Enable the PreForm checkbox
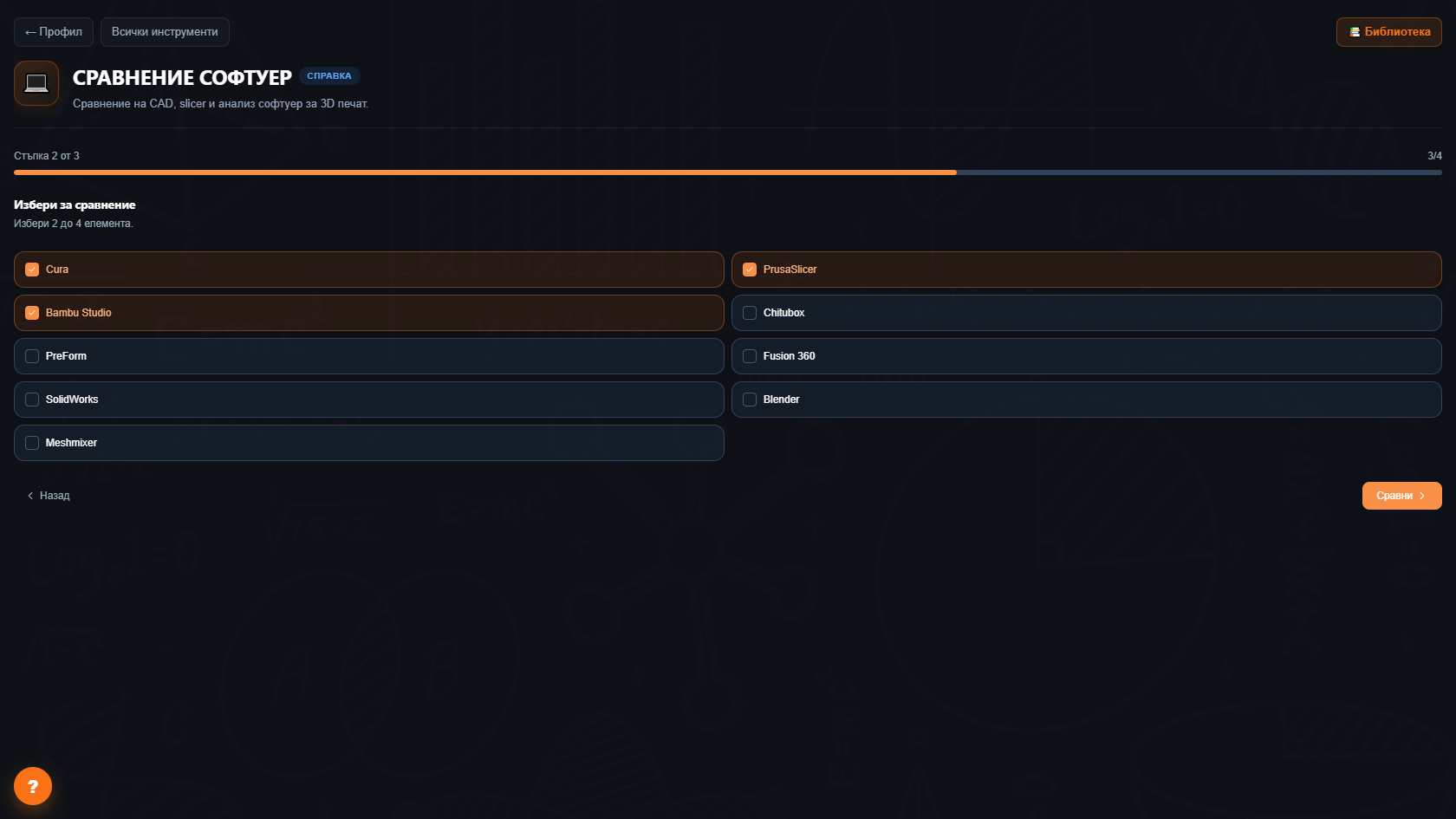 pos(32,356)
